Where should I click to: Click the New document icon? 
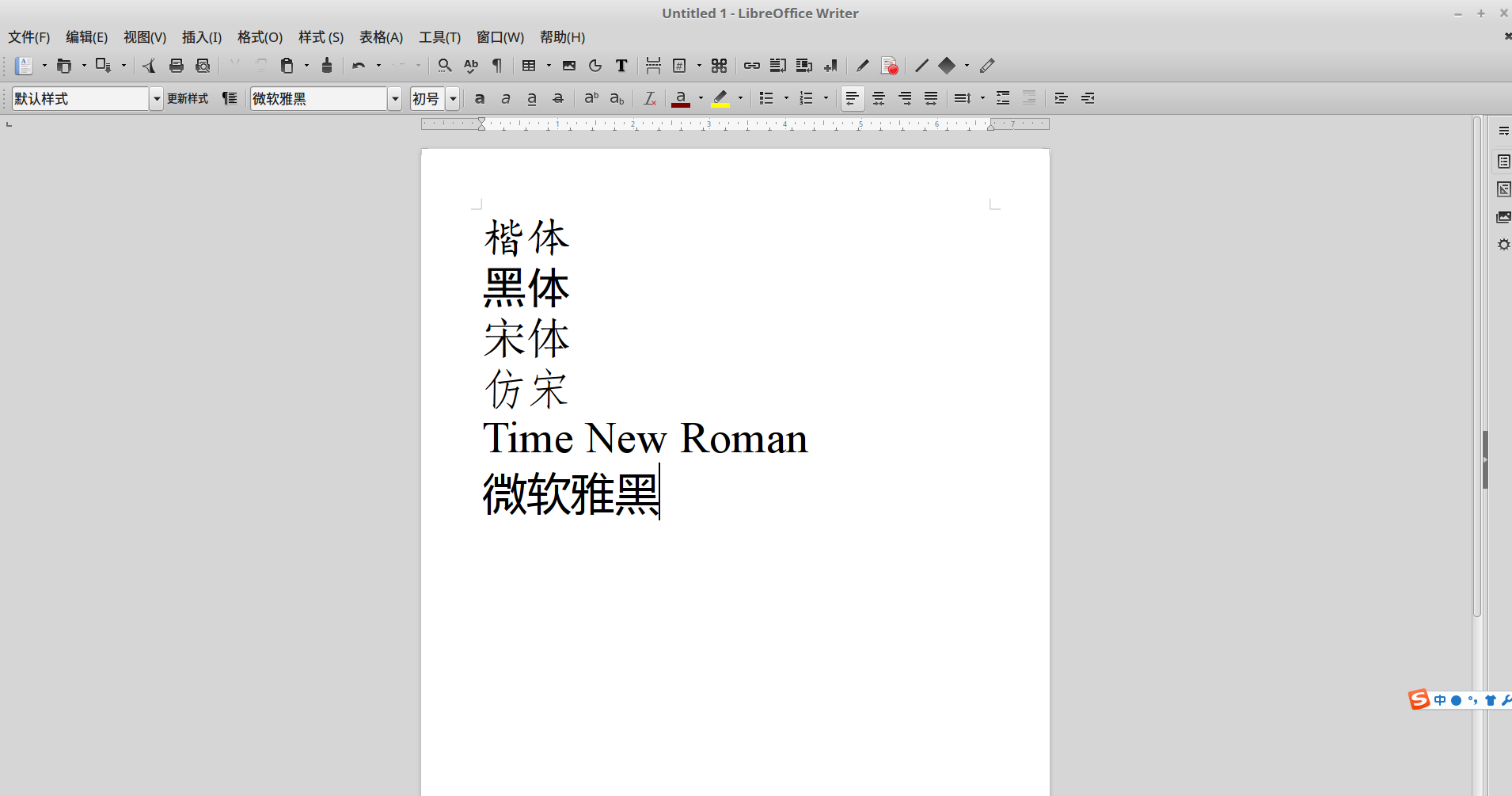tap(24, 66)
